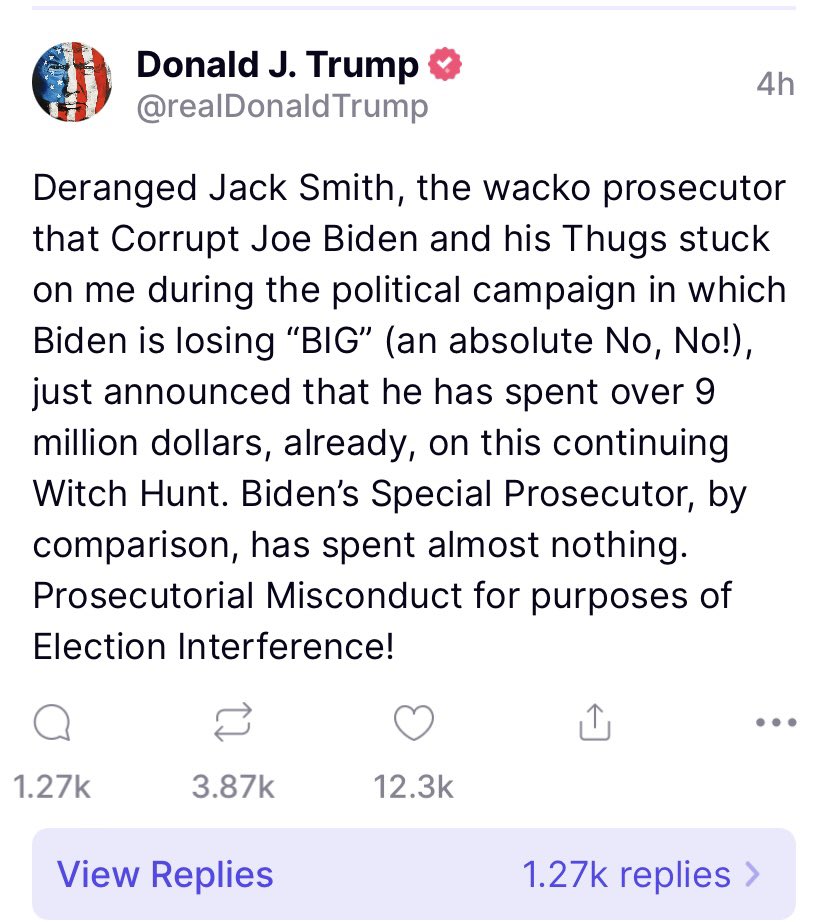Like the post with the heart icon
The image size is (828, 922).
(413, 724)
